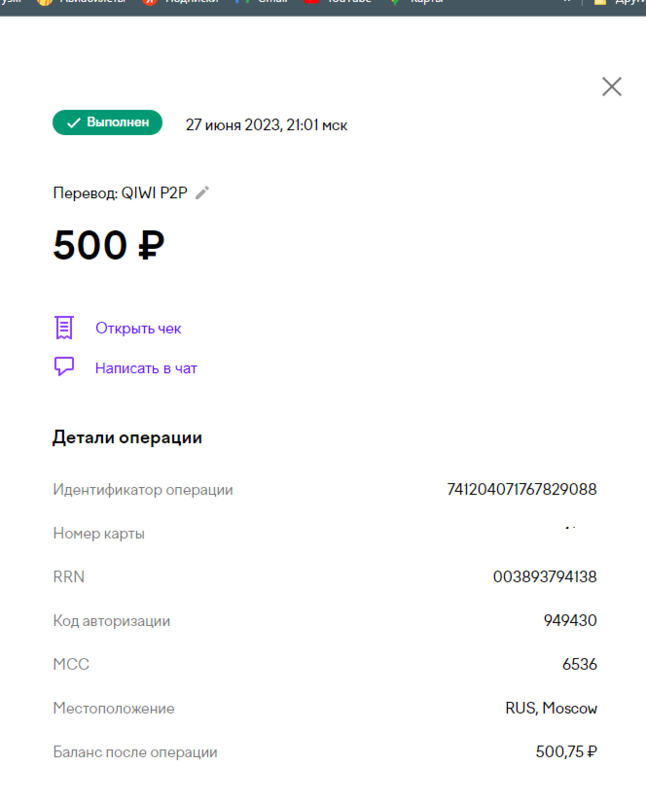Click the Подписки bookmark icon
Image resolution: width=646 pixels, height=800 pixels.
(150, 4)
